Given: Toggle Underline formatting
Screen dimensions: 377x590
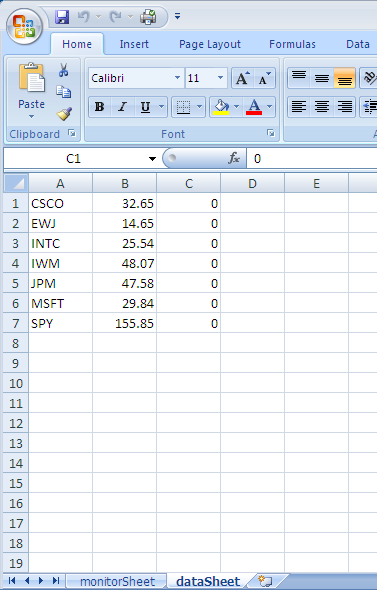Looking at the screenshot, I should click(x=145, y=107).
